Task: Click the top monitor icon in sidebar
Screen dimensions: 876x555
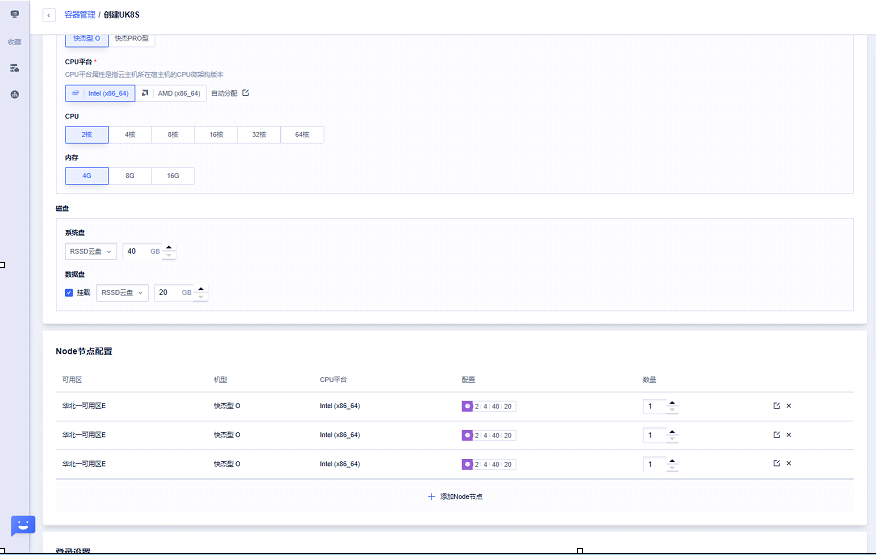Action: coord(14,15)
